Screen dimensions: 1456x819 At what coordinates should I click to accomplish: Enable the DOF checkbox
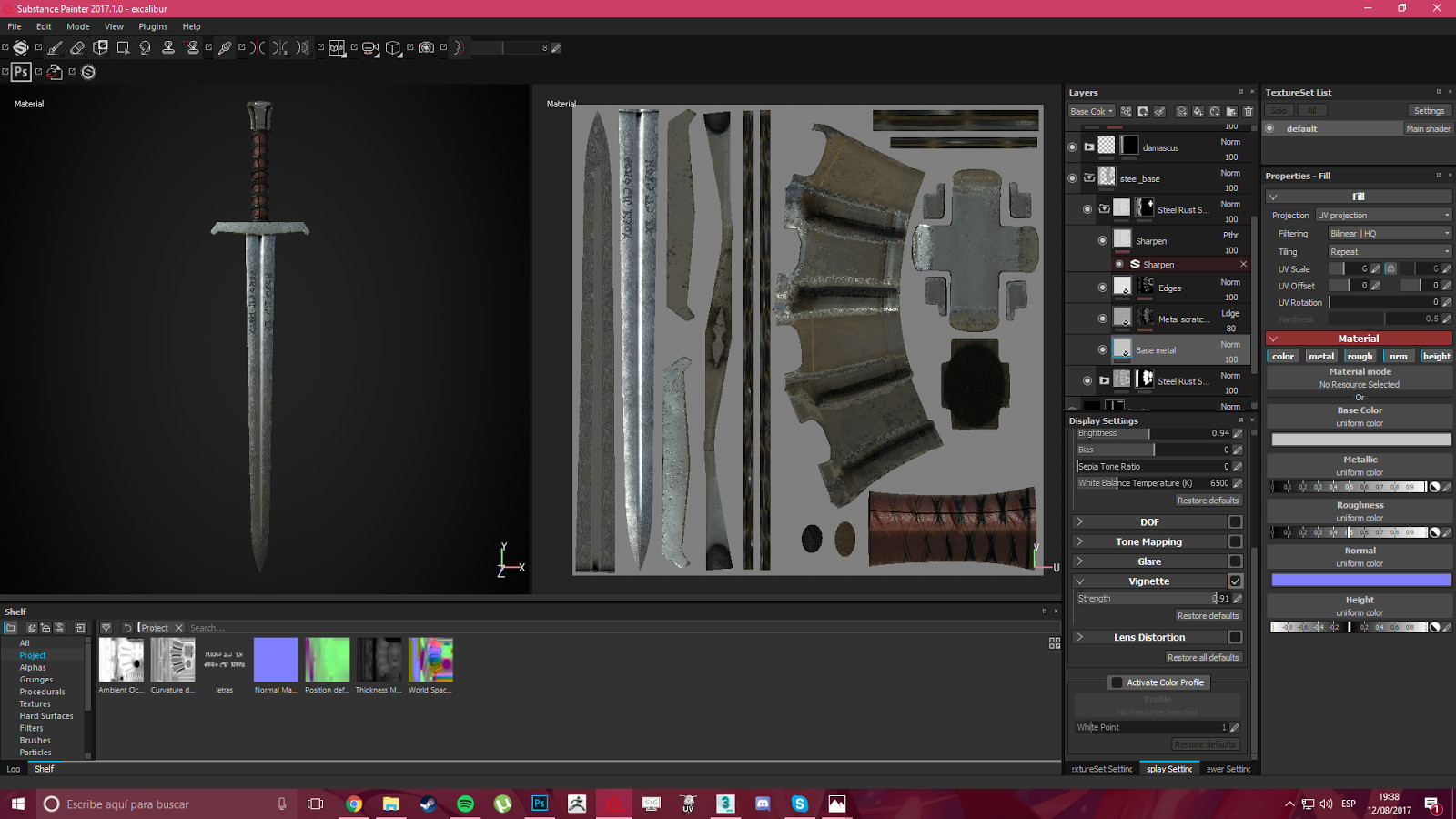pos(1235,521)
